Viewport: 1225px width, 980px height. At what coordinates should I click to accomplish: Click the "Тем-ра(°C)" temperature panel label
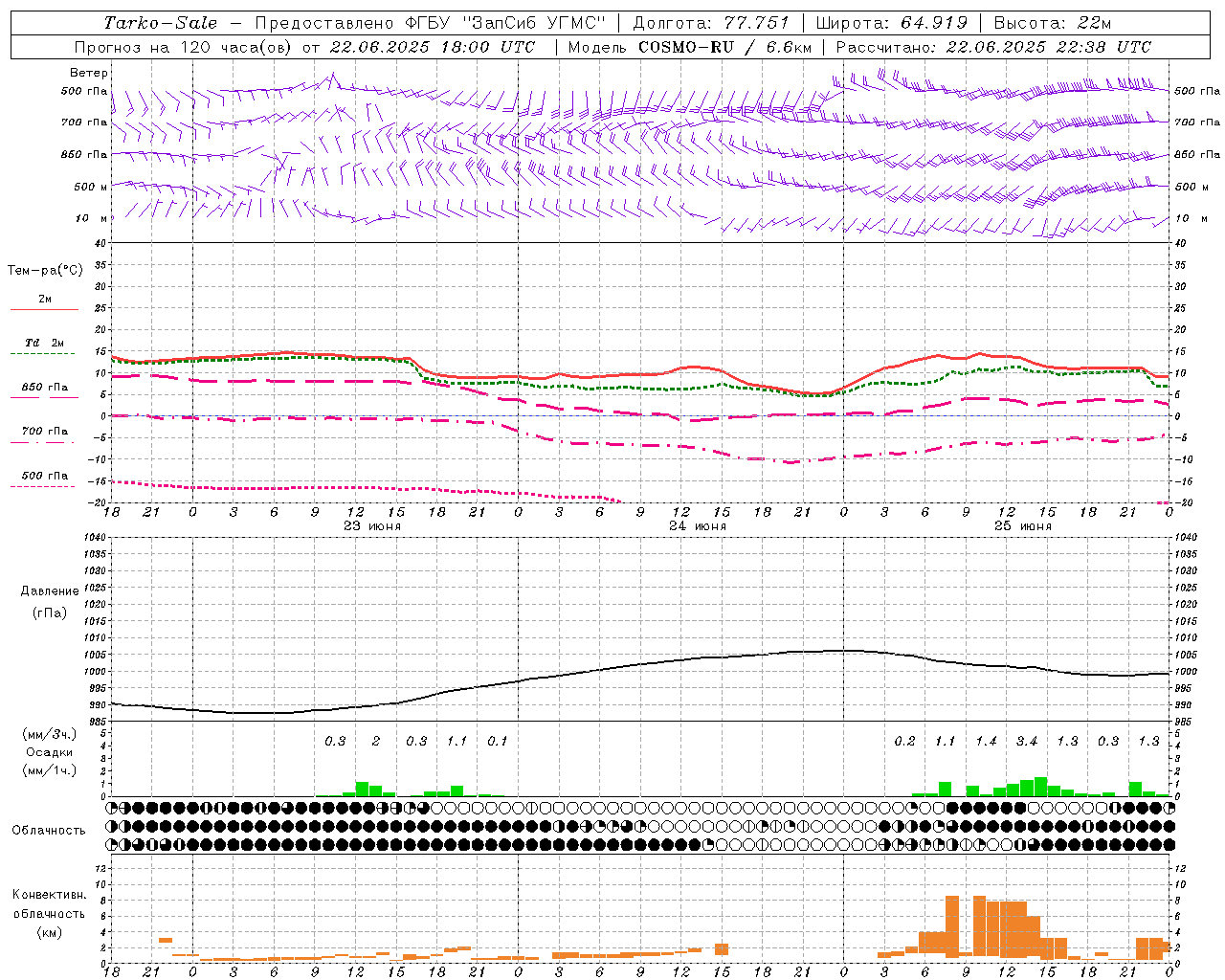(x=45, y=271)
